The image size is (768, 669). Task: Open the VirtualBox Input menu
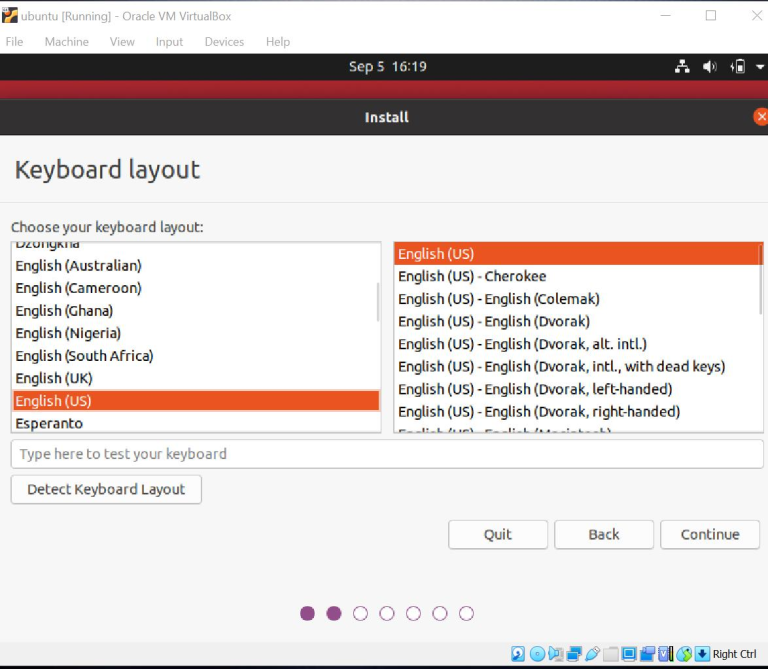(169, 42)
